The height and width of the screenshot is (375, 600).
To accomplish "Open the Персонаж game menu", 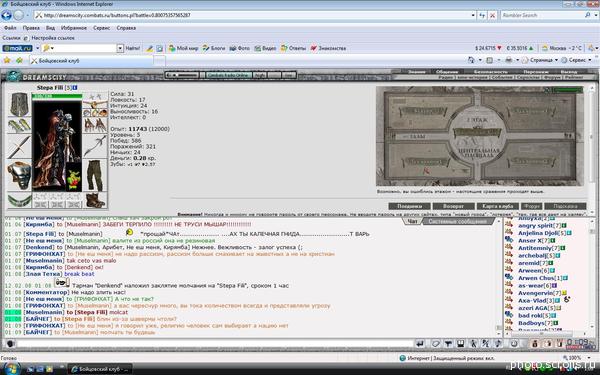I will click(535, 72).
